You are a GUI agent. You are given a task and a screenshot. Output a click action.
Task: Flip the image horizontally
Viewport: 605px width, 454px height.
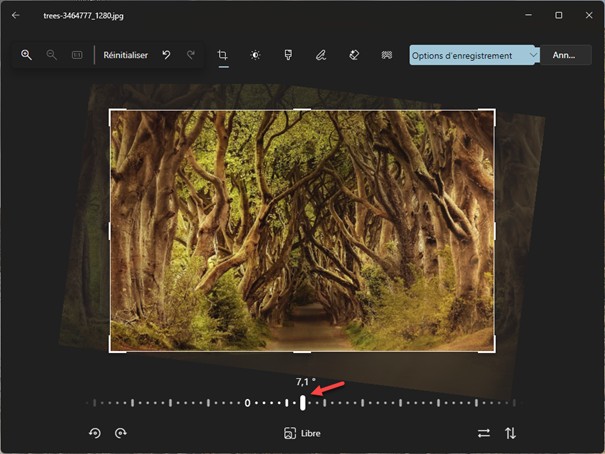tap(484, 433)
